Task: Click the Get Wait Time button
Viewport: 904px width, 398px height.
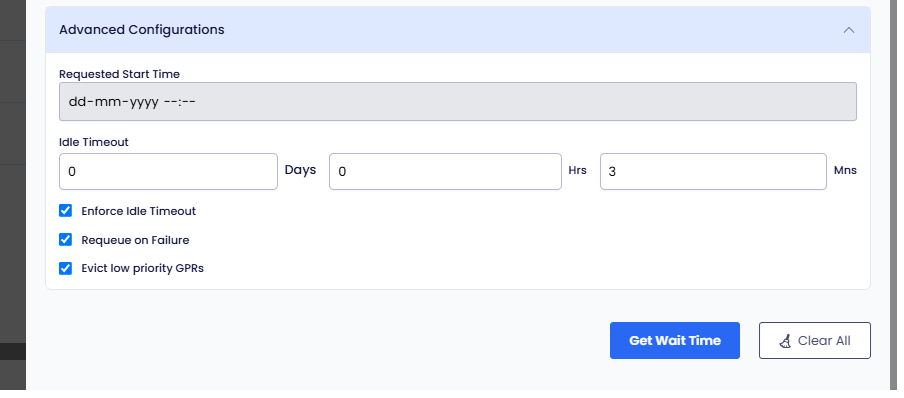Action: coord(675,340)
